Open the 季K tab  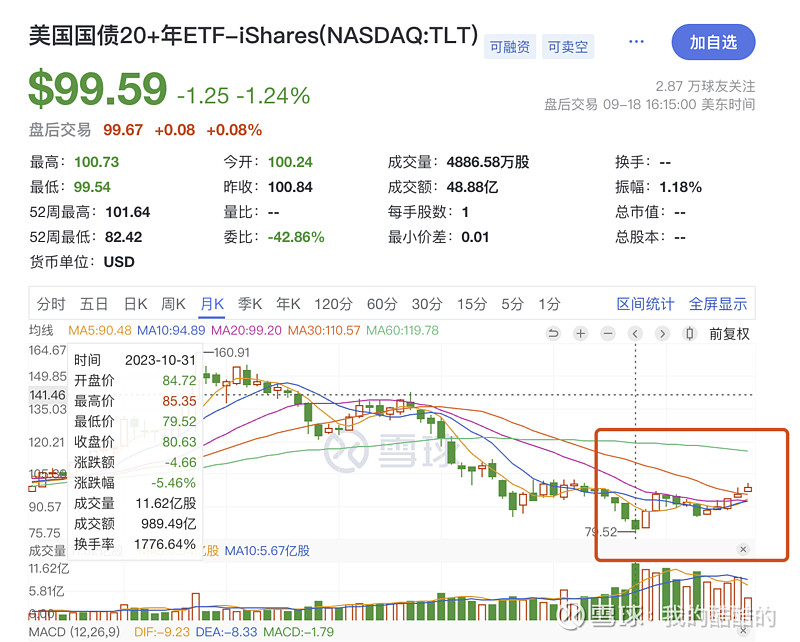pos(250,304)
